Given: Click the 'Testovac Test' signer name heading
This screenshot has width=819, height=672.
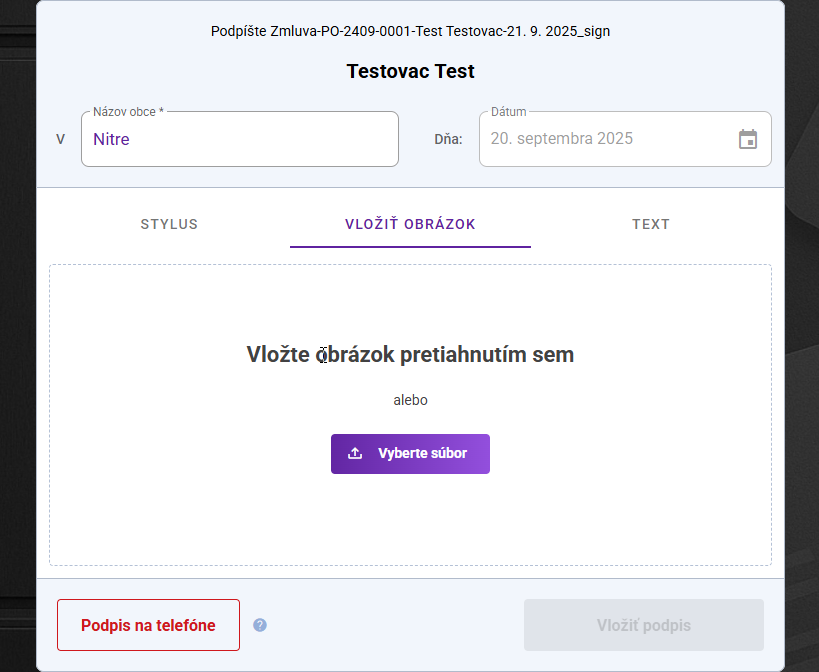Looking at the screenshot, I should (x=410, y=71).
